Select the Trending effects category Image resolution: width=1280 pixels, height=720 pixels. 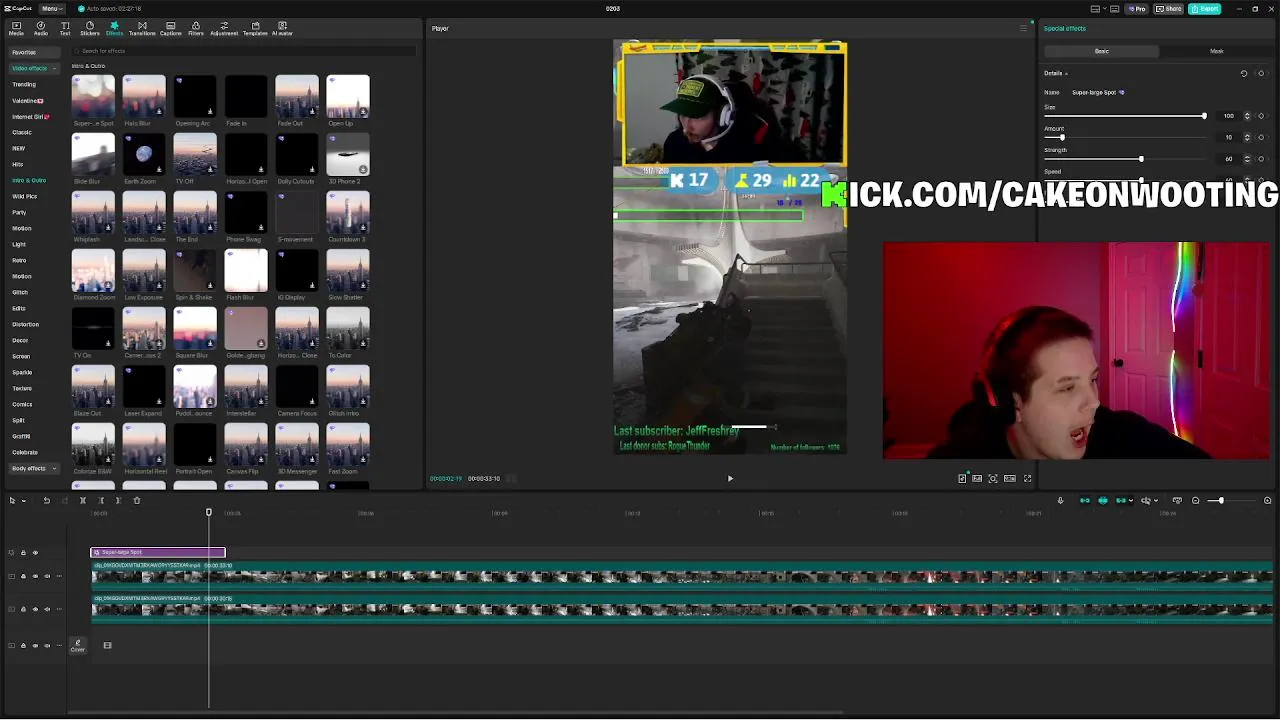(24, 84)
